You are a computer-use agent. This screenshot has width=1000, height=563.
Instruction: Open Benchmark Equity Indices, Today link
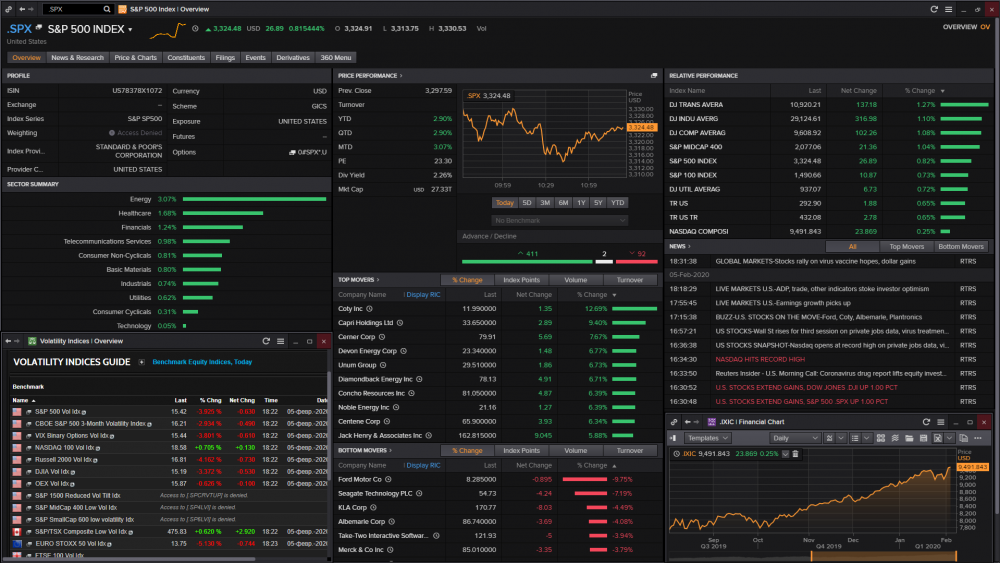pyautogui.click(x=202, y=362)
